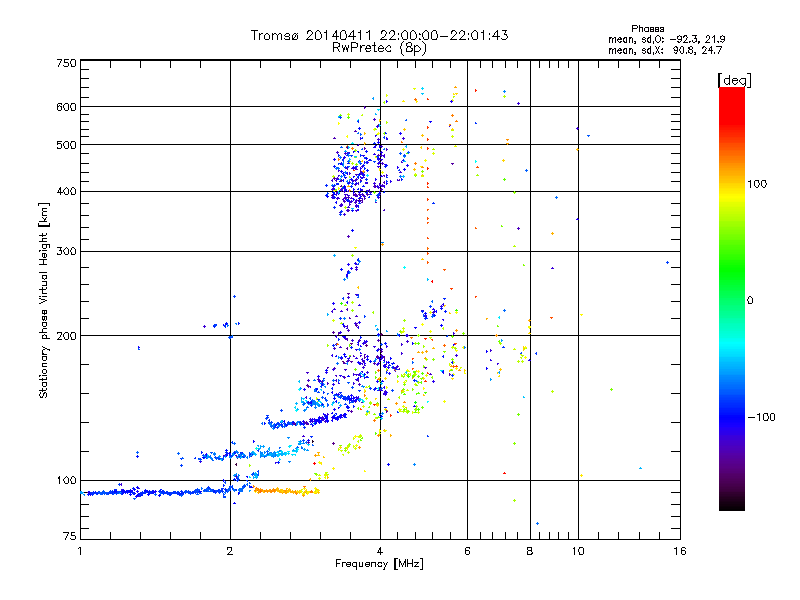
Task: Click the y-axis tick label '400'
Action: pos(66,192)
